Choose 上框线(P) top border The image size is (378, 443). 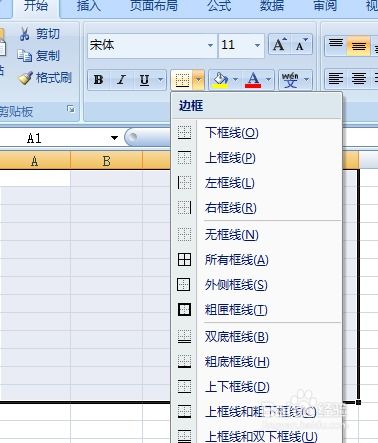(257, 158)
